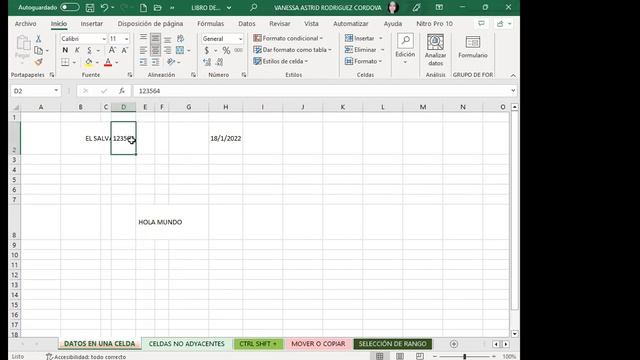Click the Percent style icon
This screenshot has width=640, height=360.
click(x=226, y=50)
